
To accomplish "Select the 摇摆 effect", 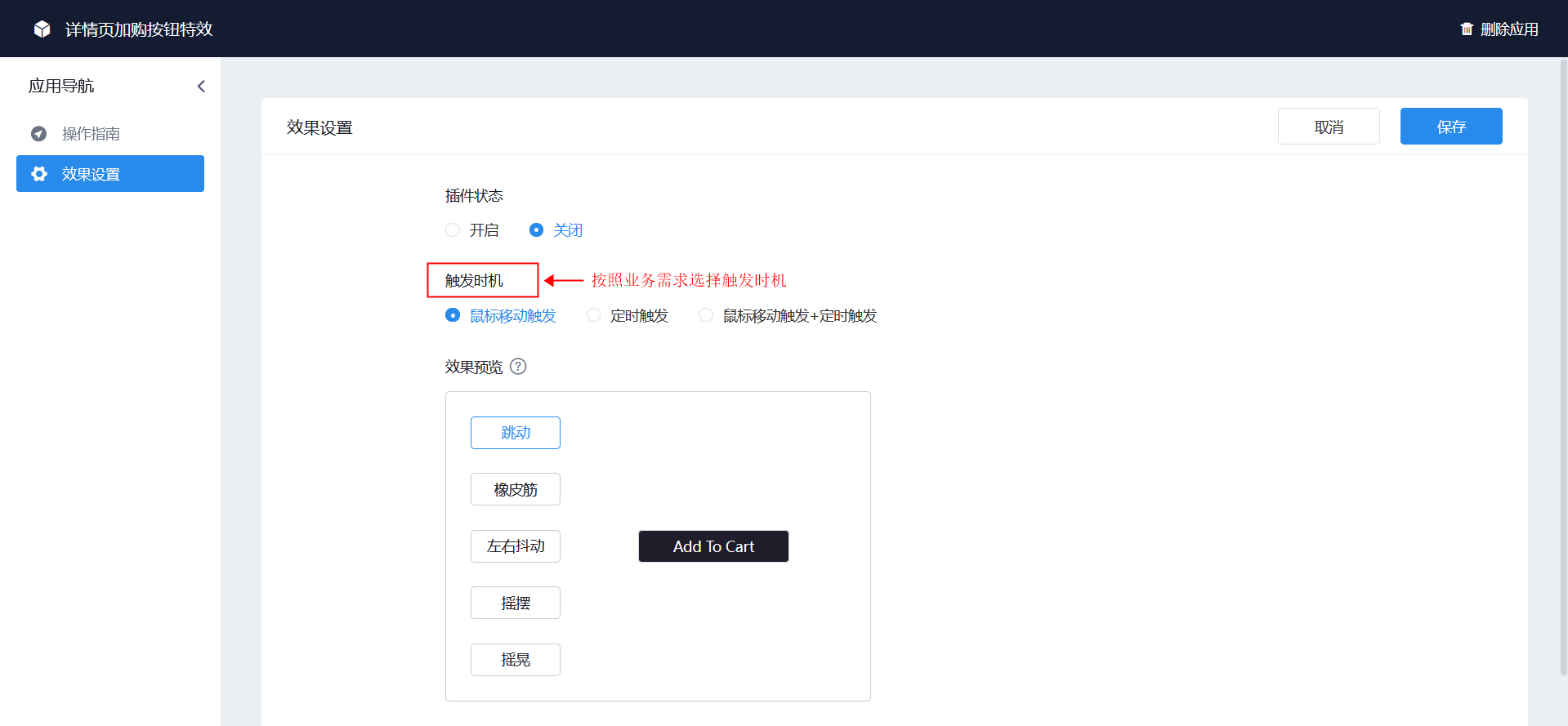I will (516, 603).
